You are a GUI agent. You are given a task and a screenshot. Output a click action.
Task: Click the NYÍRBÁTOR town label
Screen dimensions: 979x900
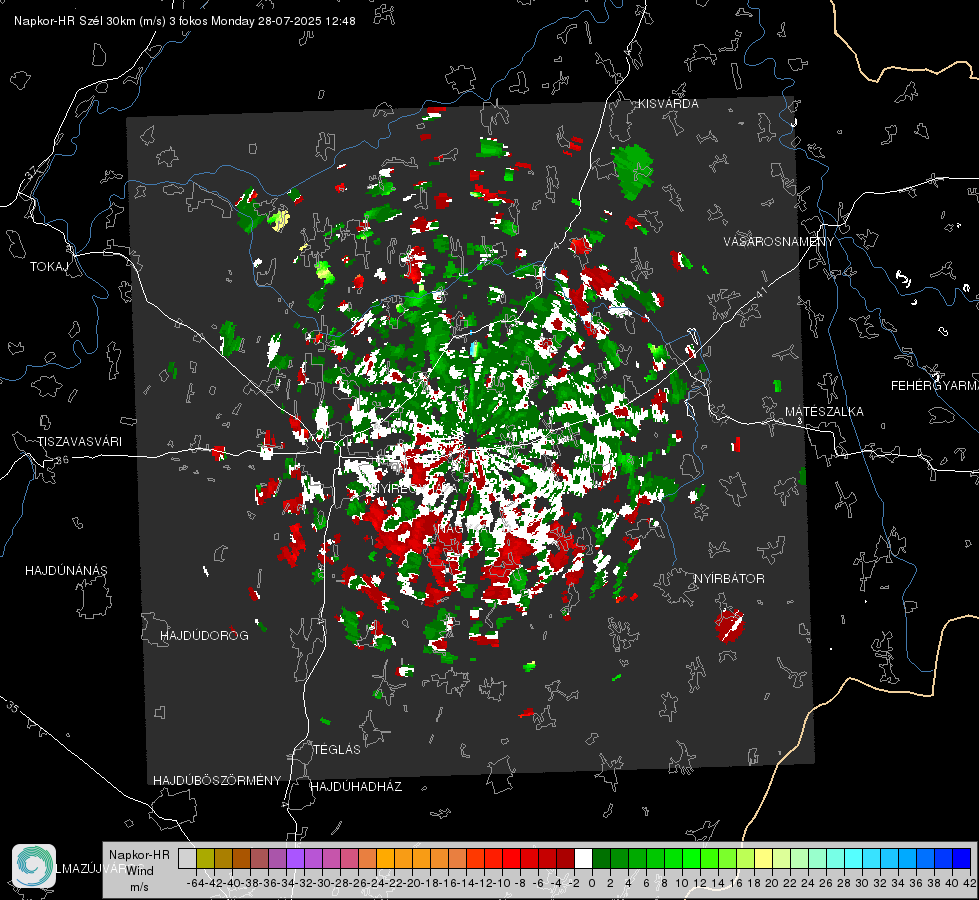(x=729, y=579)
